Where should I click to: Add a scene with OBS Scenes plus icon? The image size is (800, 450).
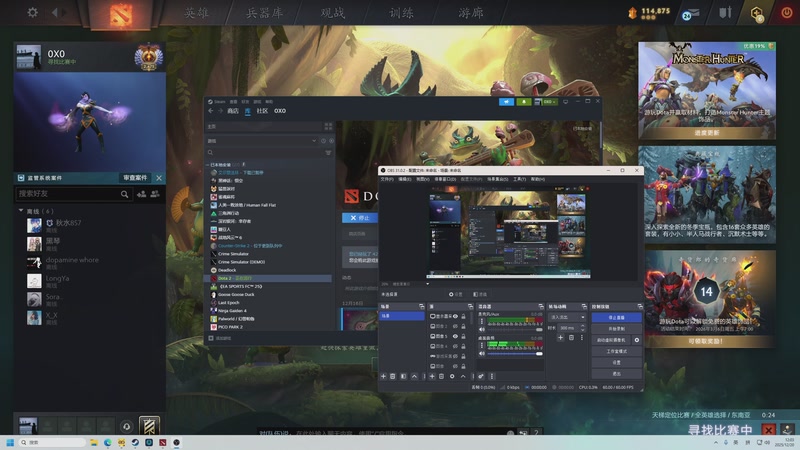384,376
